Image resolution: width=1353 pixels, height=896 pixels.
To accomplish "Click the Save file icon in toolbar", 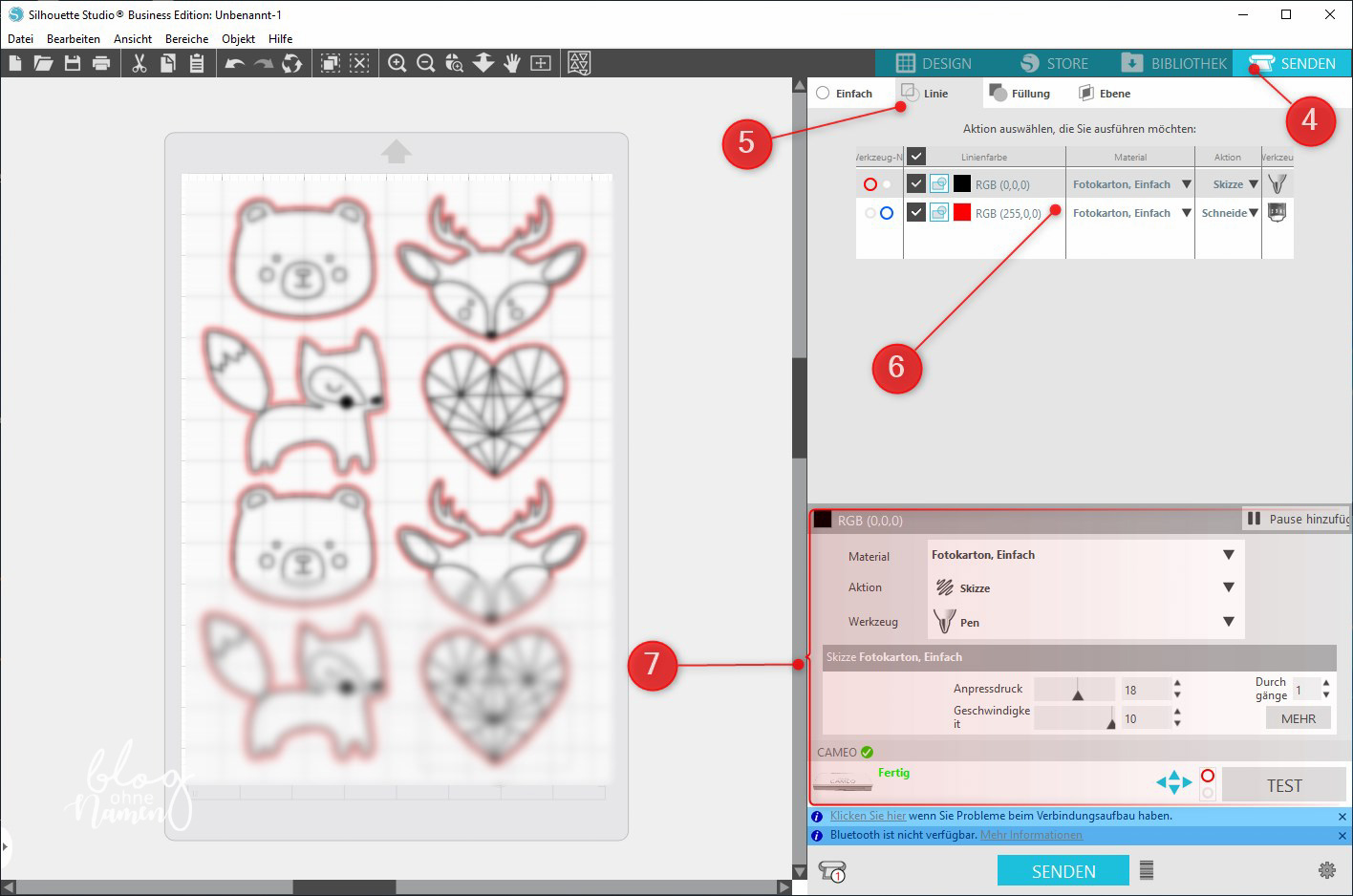I will [72, 63].
